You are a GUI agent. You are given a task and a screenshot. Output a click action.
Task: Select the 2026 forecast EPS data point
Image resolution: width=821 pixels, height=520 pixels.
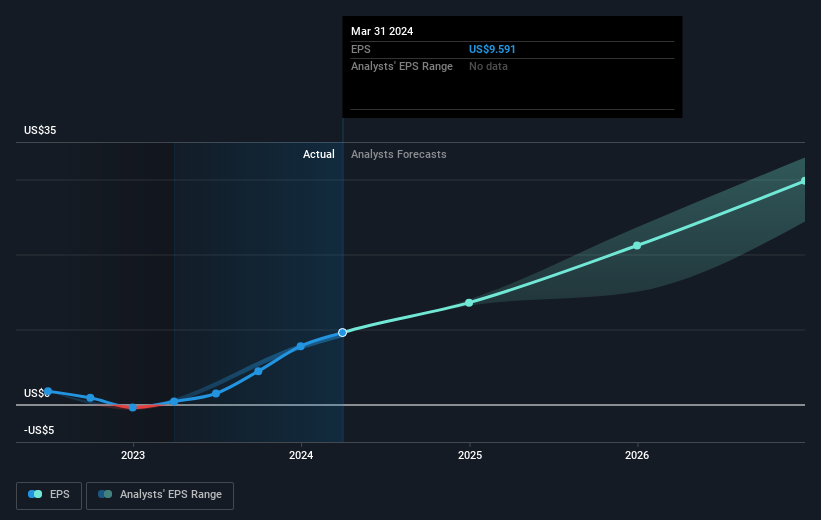coord(637,246)
